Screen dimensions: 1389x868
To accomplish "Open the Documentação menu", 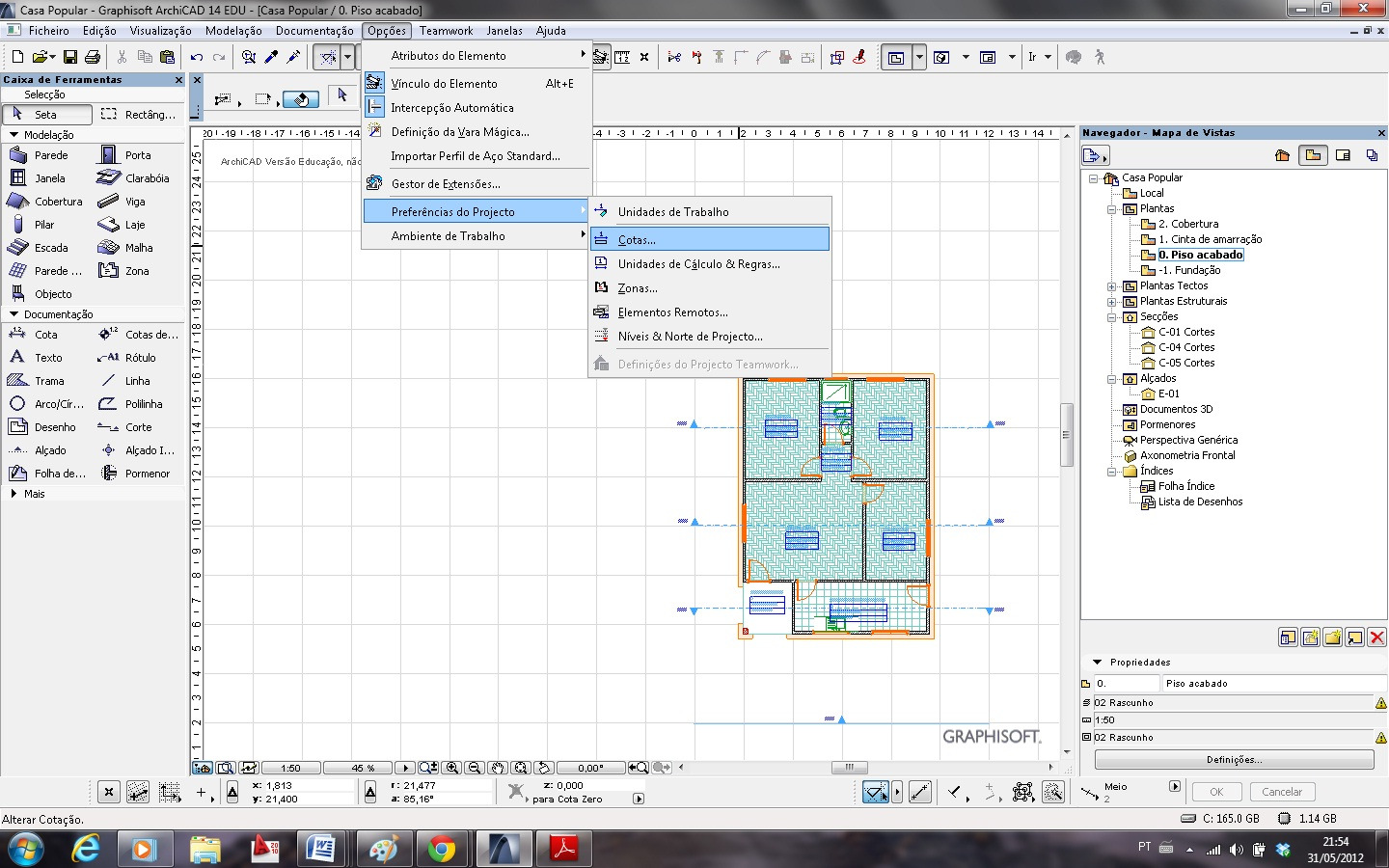I will coord(314,31).
